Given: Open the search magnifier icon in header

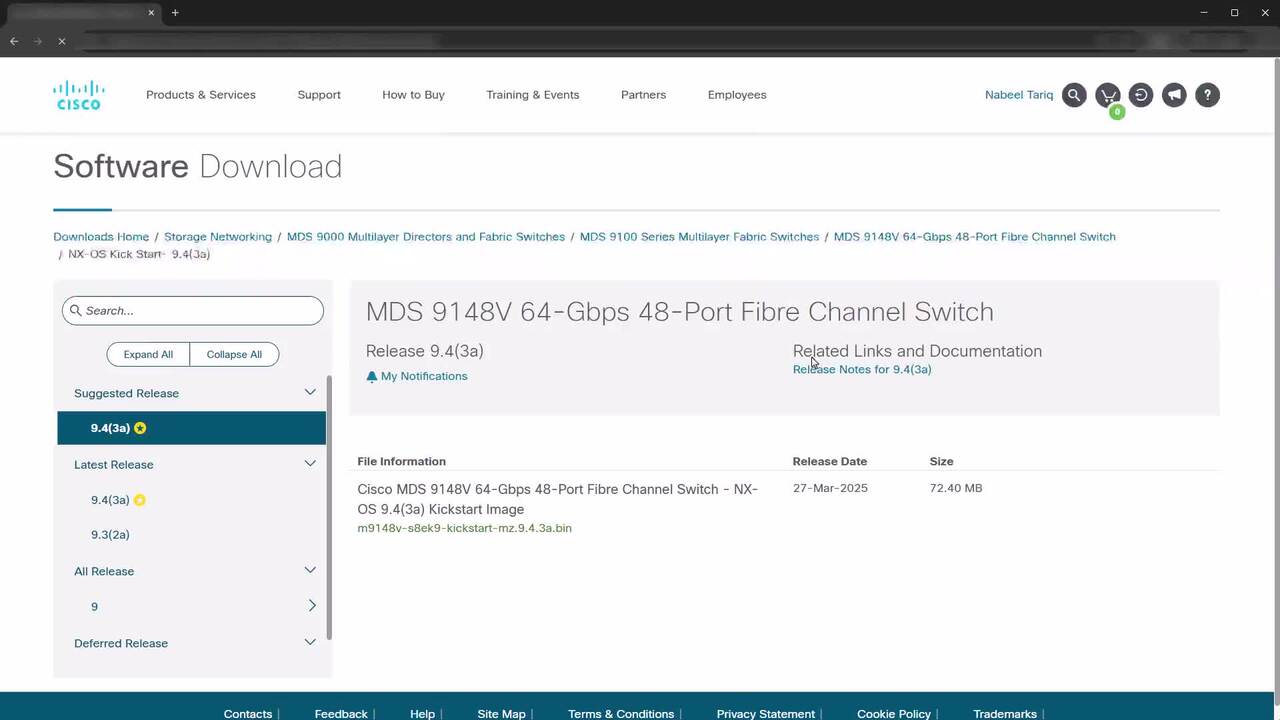Looking at the screenshot, I should coord(1074,95).
